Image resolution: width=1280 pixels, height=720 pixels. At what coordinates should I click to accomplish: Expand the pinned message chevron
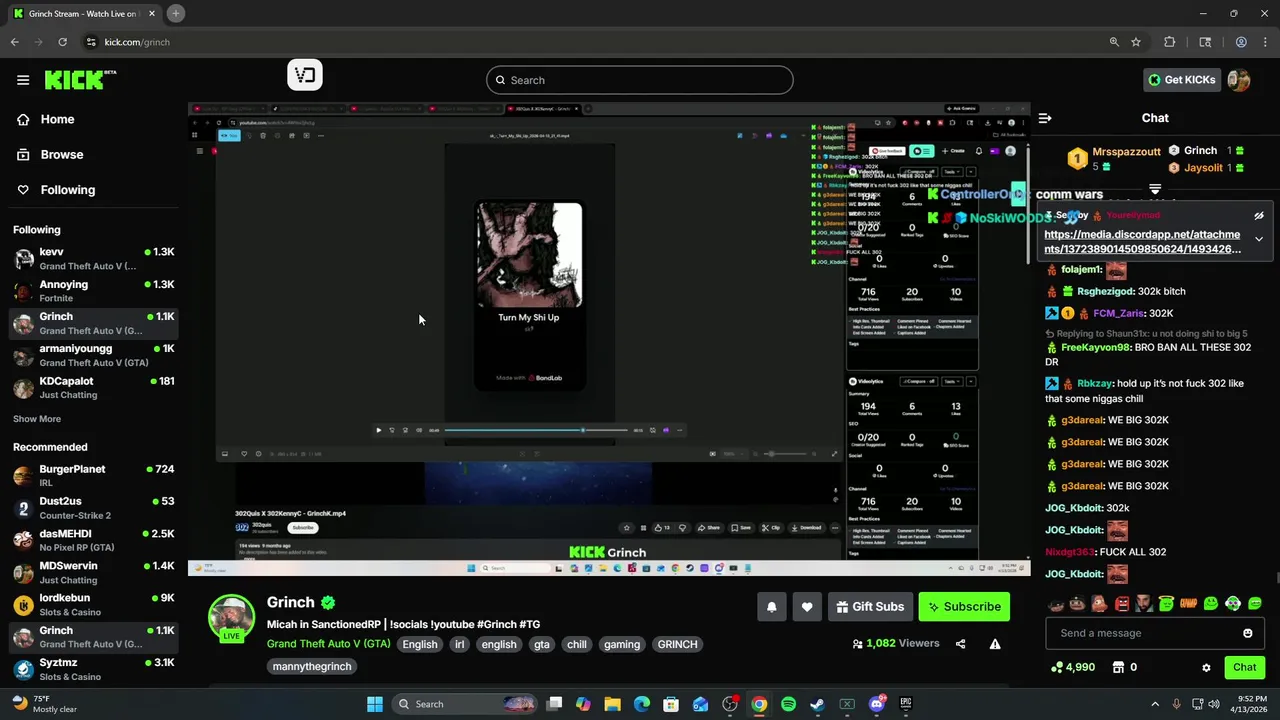1259,239
